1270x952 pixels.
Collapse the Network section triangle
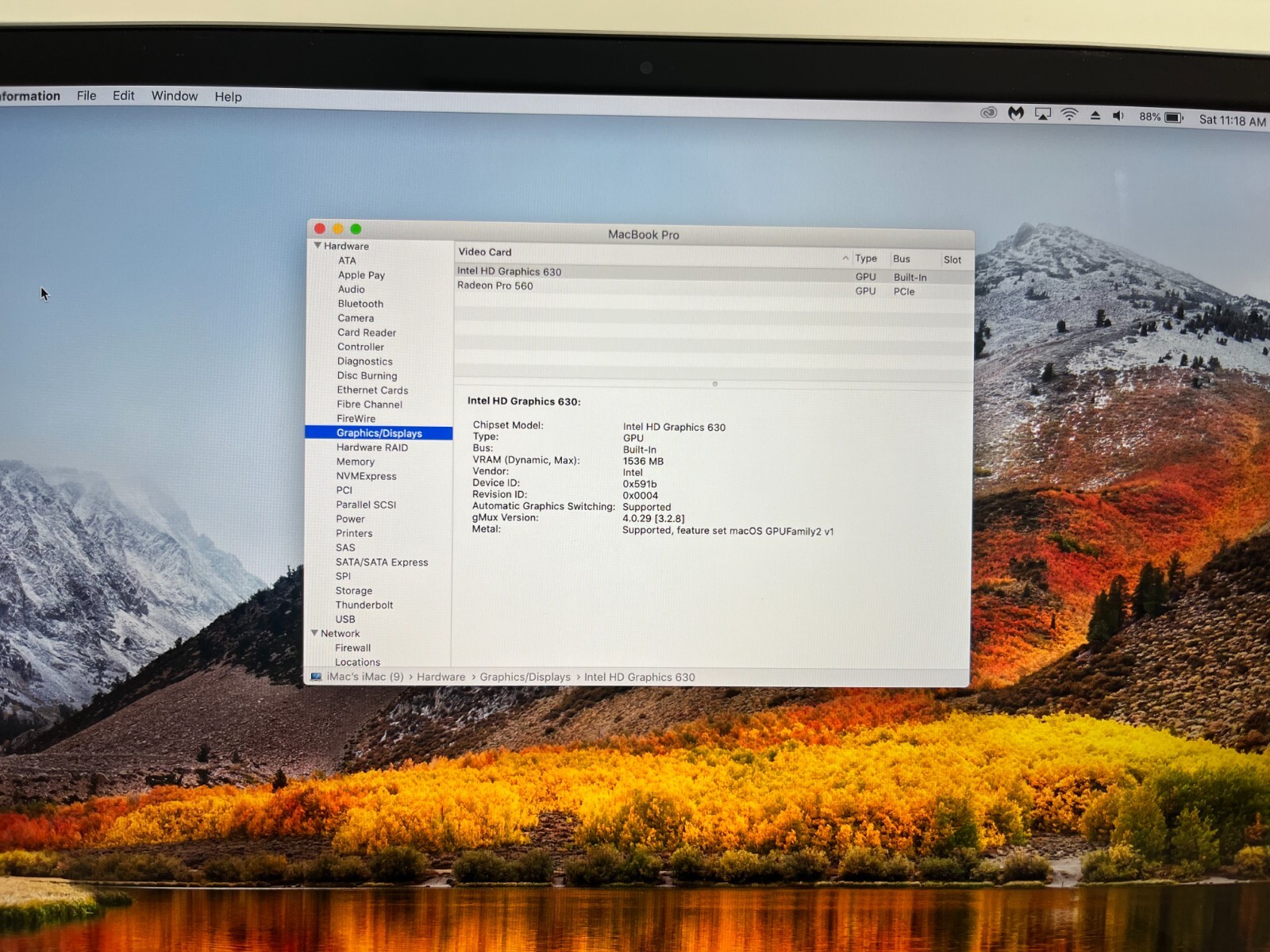[x=314, y=633]
